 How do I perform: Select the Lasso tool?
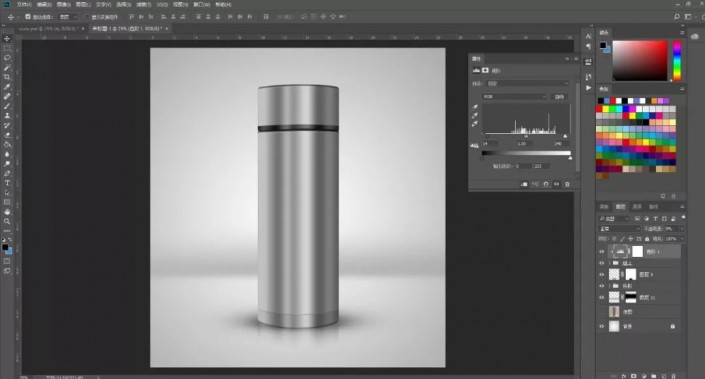7,58
